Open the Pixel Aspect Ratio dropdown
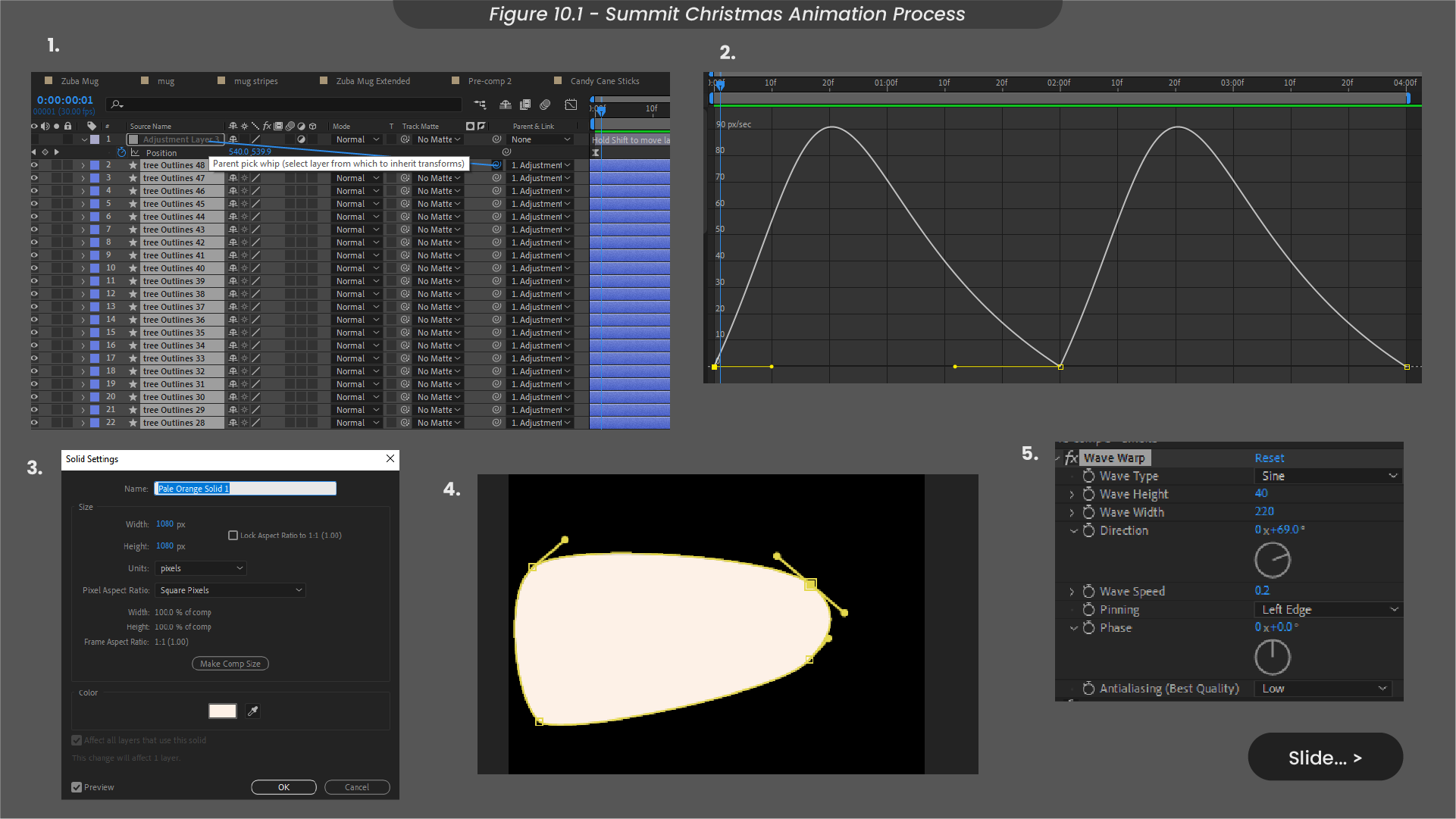The height and width of the screenshot is (819, 1456). tap(230, 590)
